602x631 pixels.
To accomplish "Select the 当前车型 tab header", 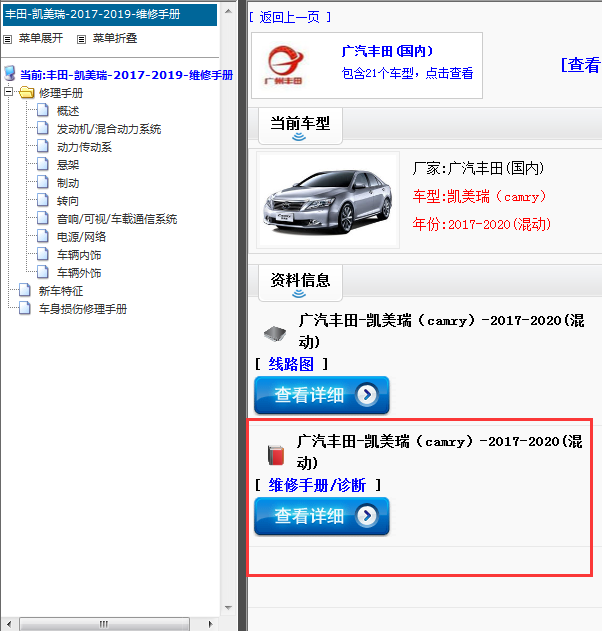I will click(x=300, y=126).
